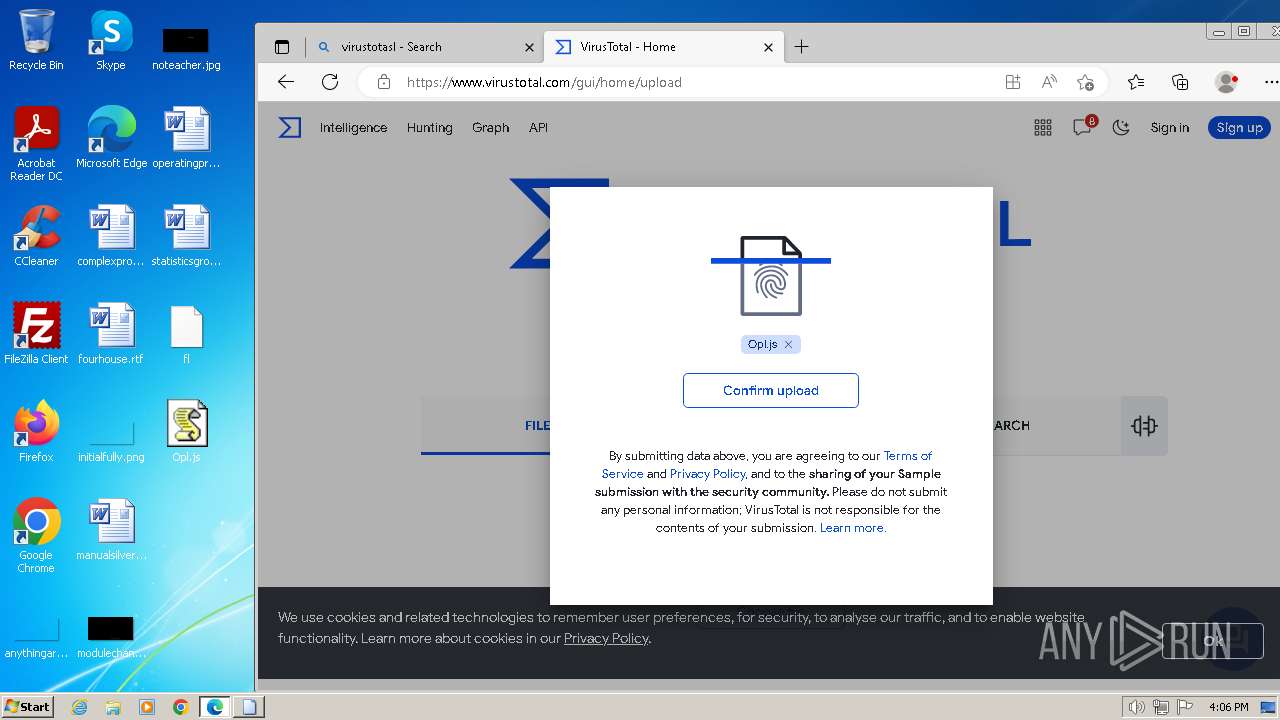Close the VirusTotal - Home tab
The image size is (1280, 720).
coord(768,47)
